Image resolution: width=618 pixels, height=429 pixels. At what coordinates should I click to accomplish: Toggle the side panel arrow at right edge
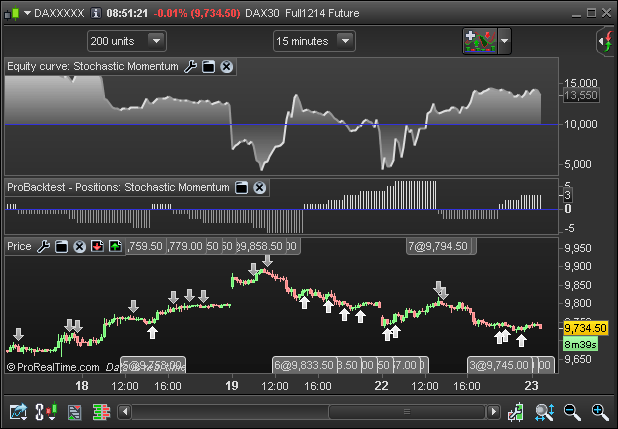[x=606, y=41]
